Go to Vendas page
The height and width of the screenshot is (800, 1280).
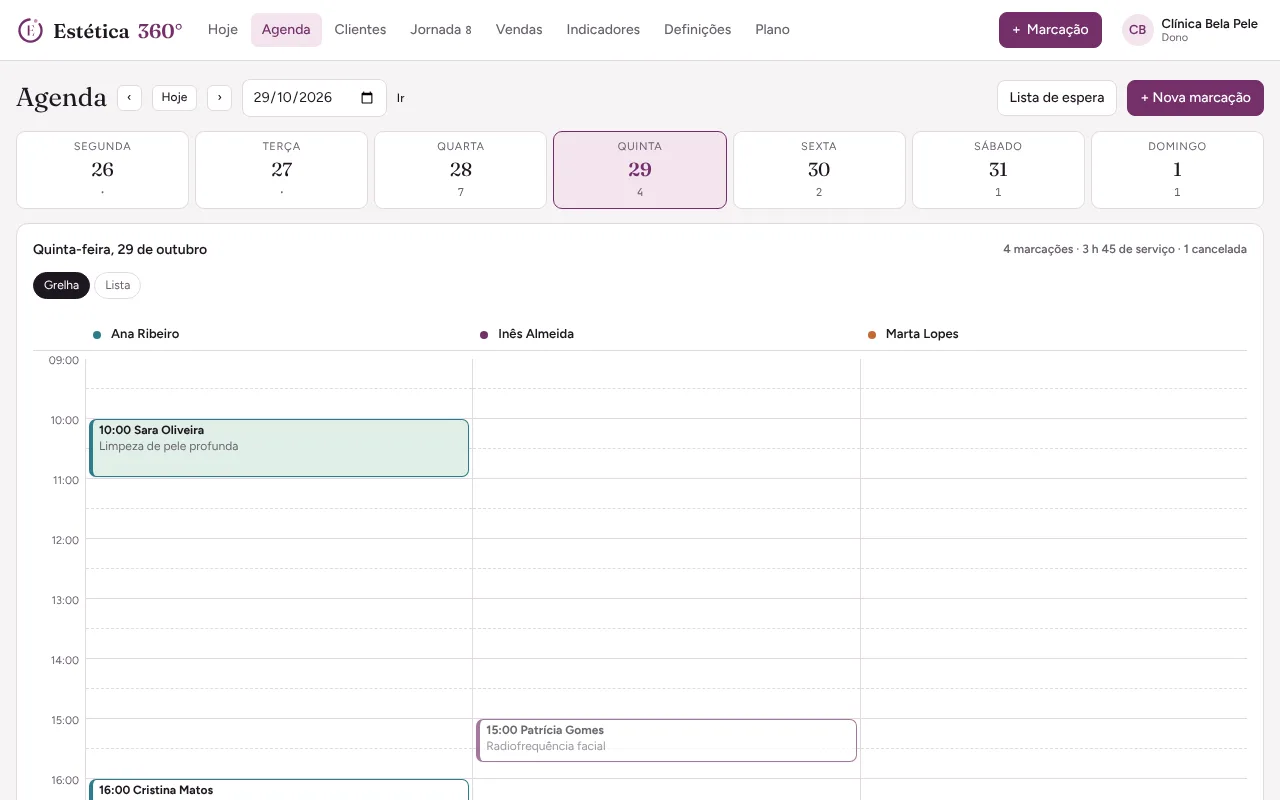coord(519,30)
